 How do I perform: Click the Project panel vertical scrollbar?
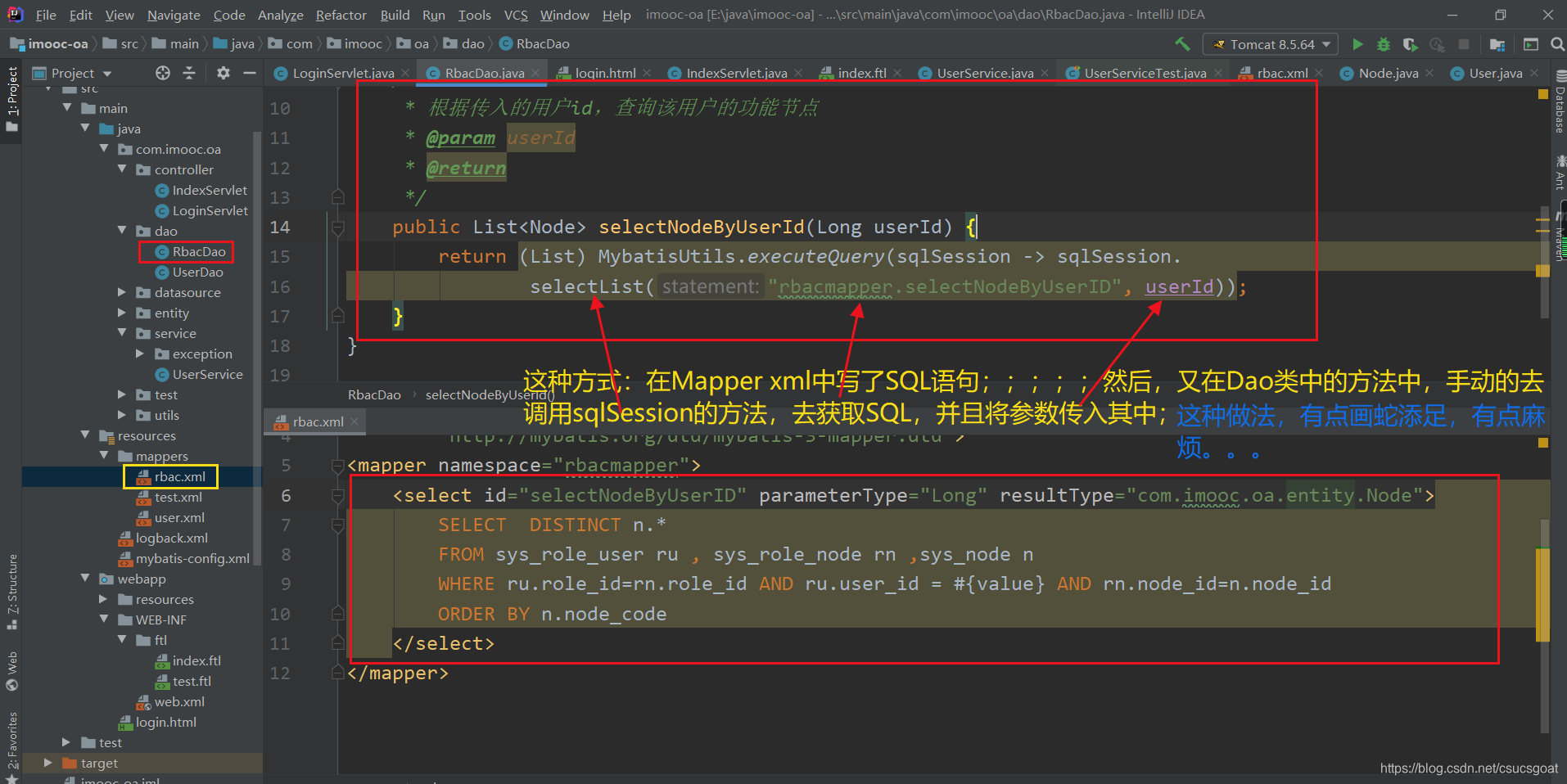pos(257,348)
